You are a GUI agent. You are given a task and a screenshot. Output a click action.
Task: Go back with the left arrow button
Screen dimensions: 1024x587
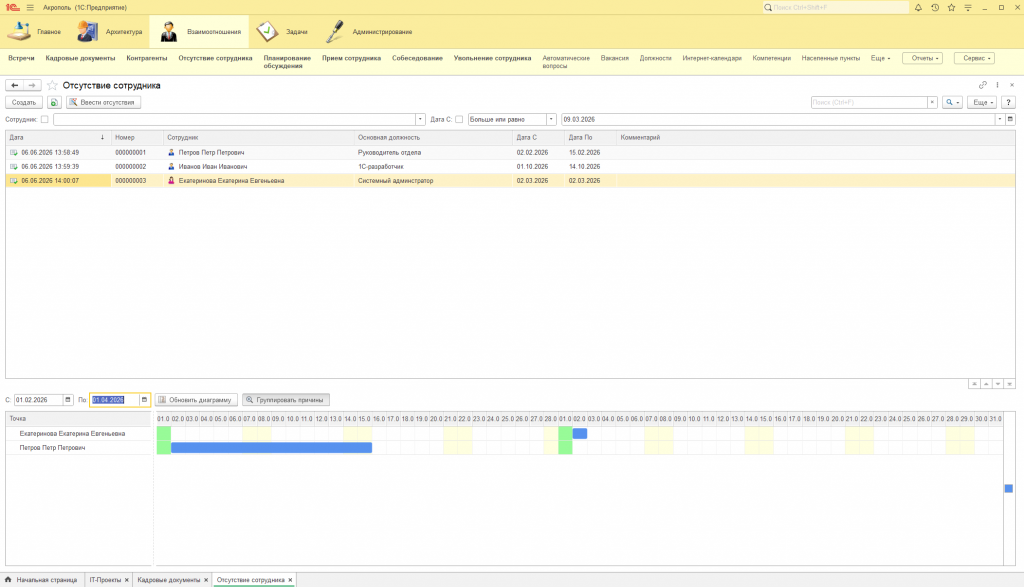tap(14, 86)
